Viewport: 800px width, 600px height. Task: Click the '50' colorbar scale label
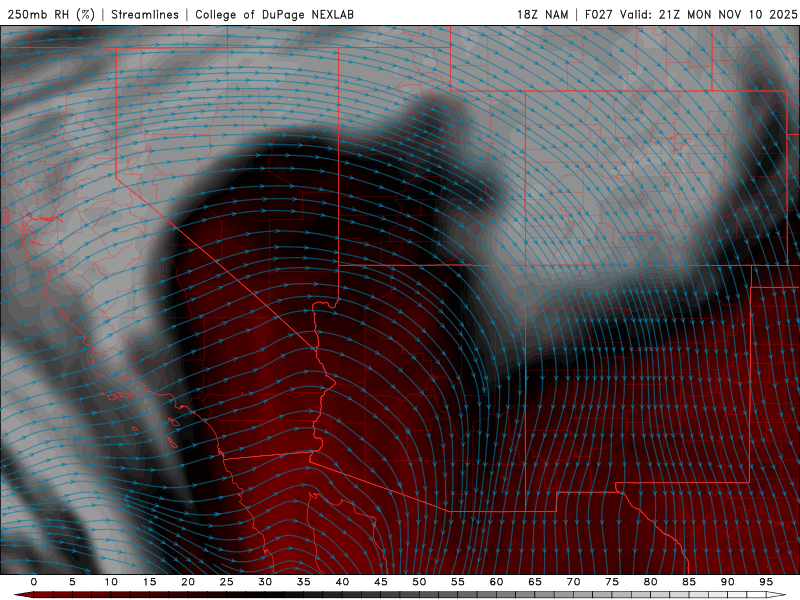[419, 582]
